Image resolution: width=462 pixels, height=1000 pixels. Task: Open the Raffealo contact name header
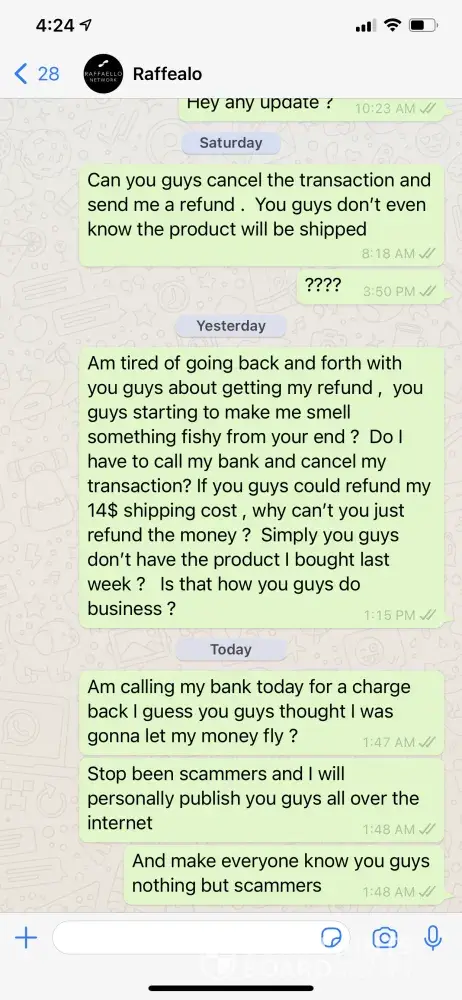tap(167, 74)
